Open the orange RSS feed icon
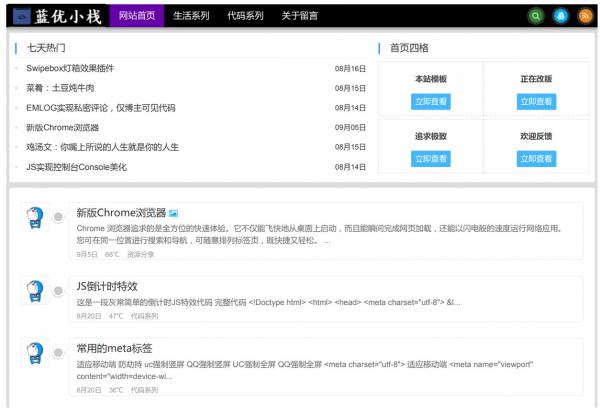The width and height of the screenshot is (600, 411). [584, 16]
